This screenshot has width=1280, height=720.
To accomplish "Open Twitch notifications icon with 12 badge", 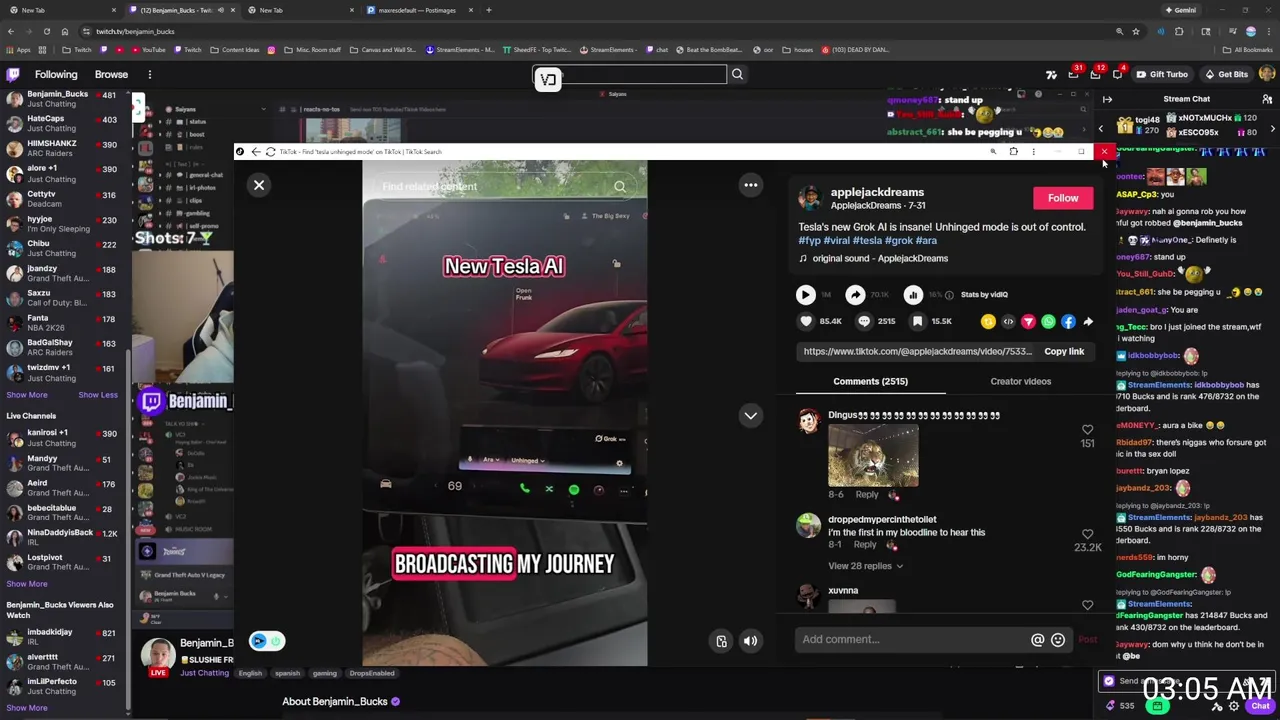I will point(1096,74).
